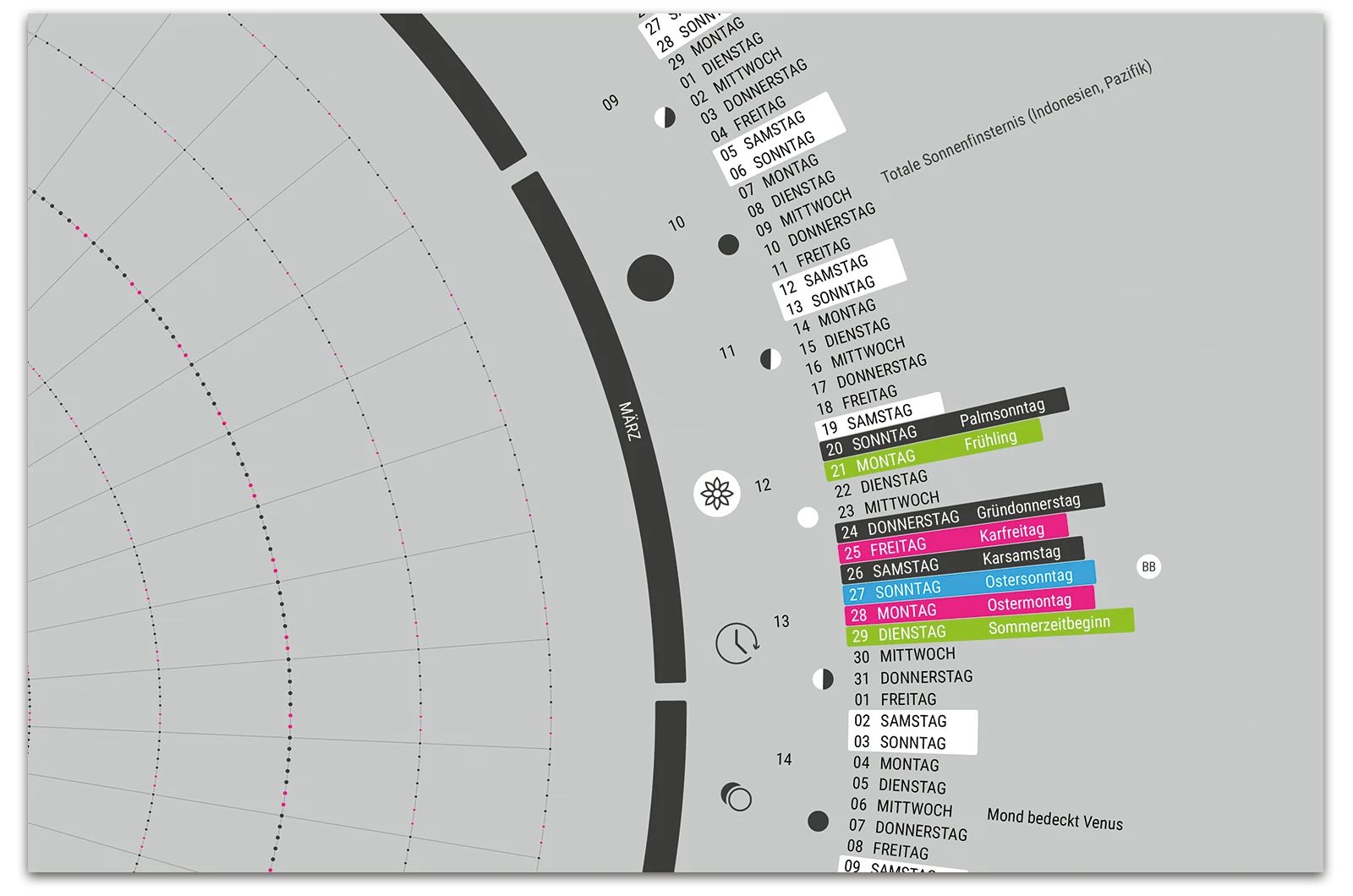This screenshot has height=896, width=1353.
Task: Click the white full moon circle
Action: (808, 517)
